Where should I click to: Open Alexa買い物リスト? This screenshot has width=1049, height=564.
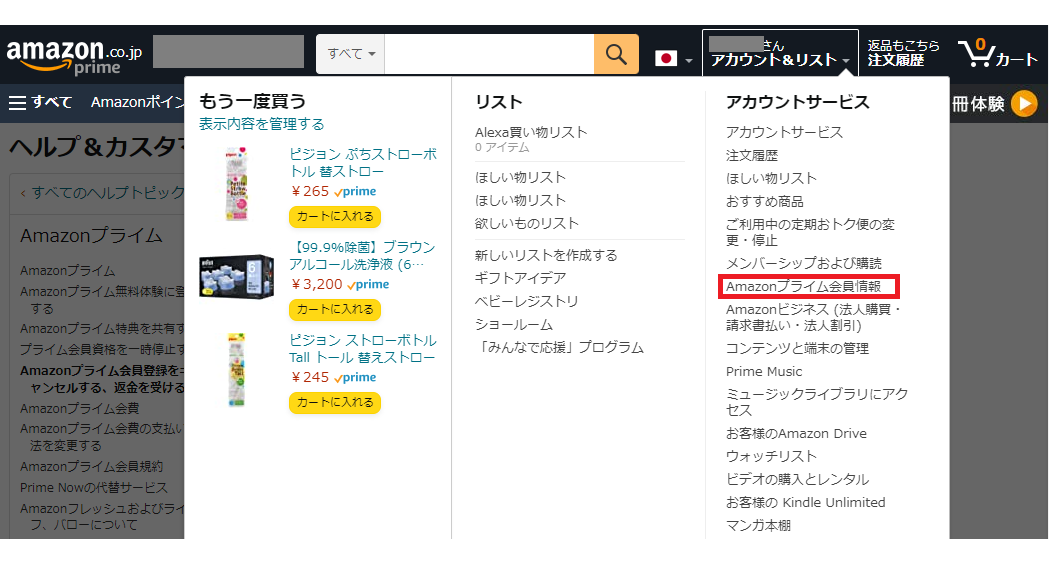pos(531,132)
